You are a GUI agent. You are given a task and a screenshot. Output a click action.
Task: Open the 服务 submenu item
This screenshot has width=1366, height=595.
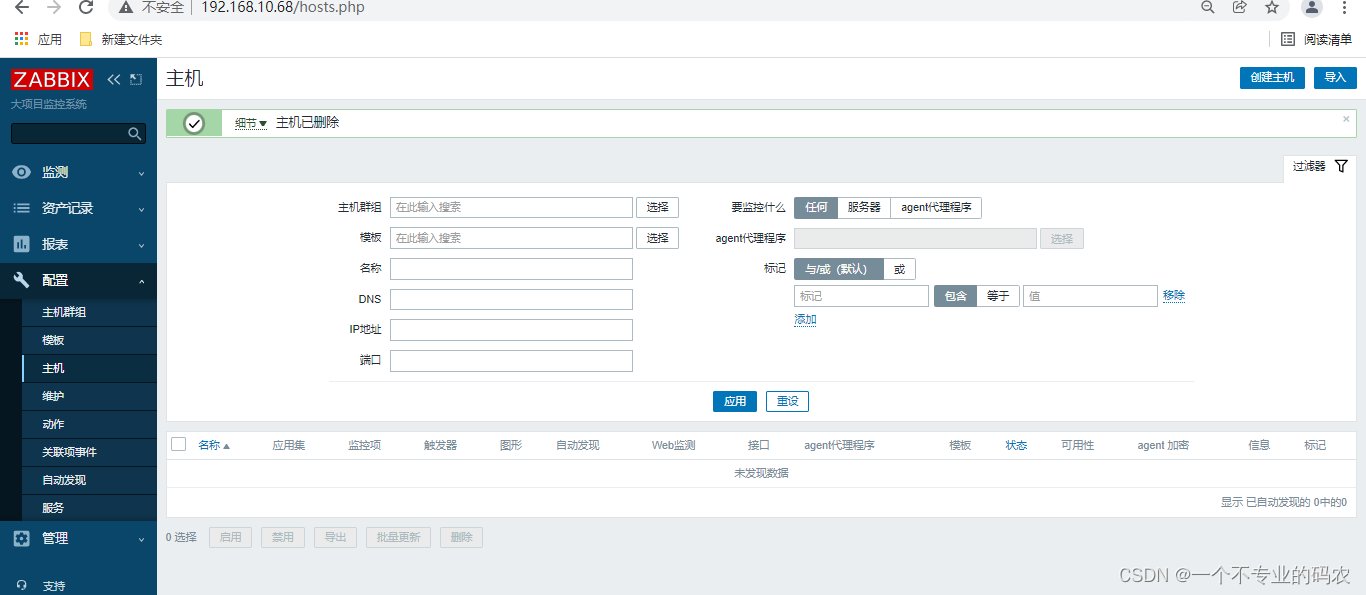pos(89,508)
